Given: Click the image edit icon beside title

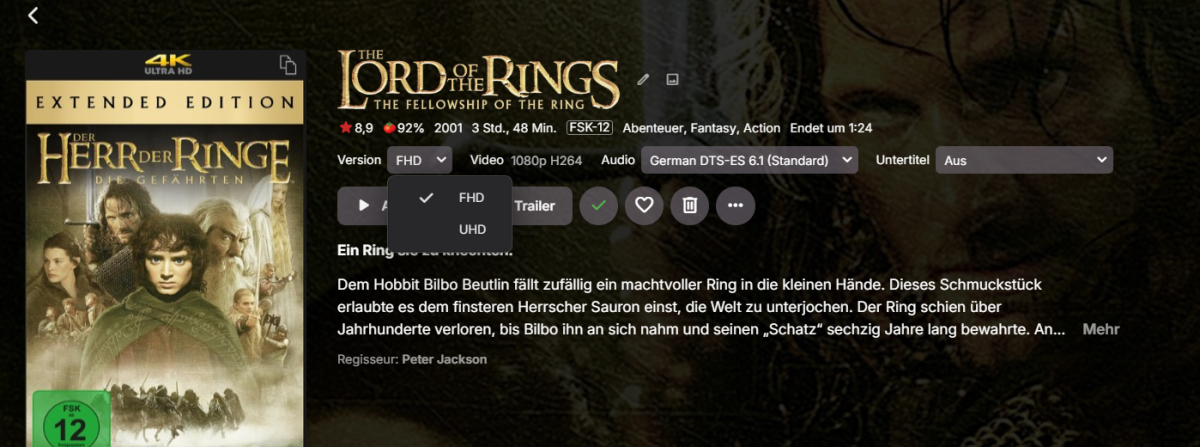Looking at the screenshot, I should coord(673,80).
